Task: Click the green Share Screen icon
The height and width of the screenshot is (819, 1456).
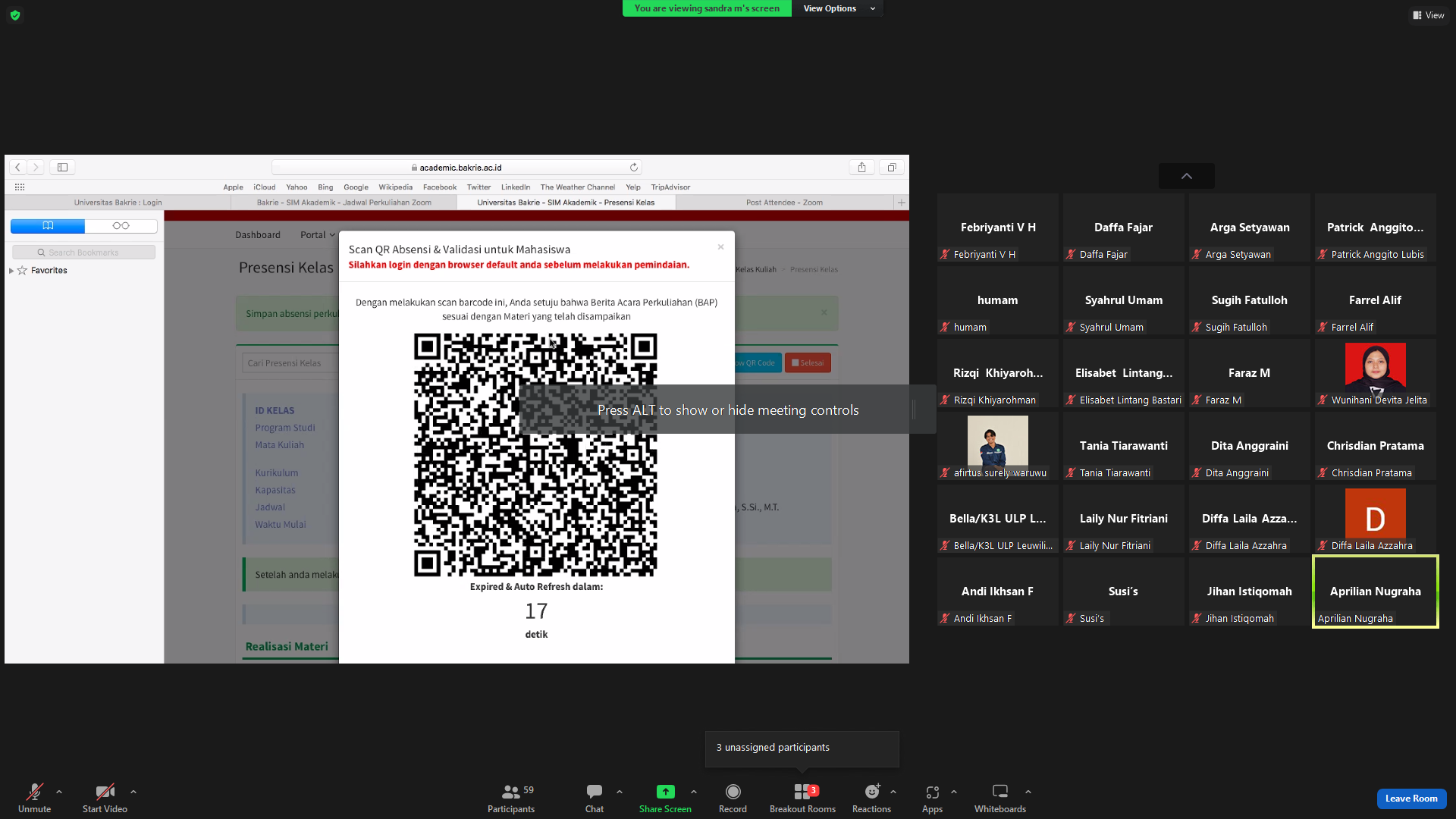Action: coord(665,792)
